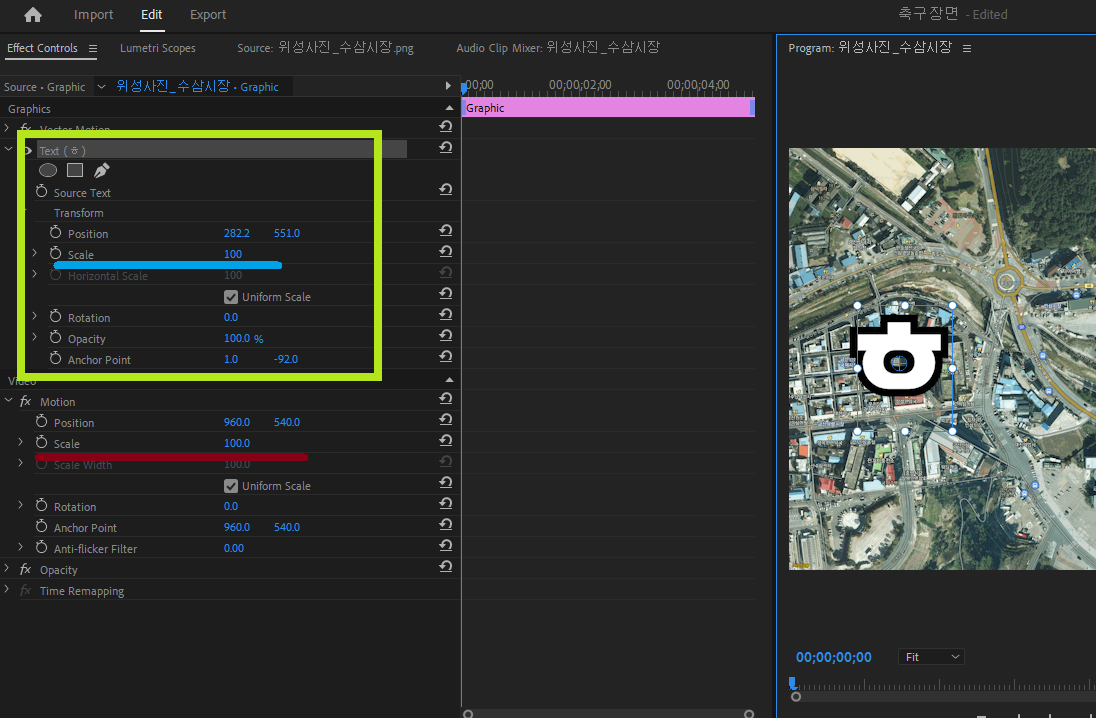Reset the text Anchor Point parameter

(445, 356)
